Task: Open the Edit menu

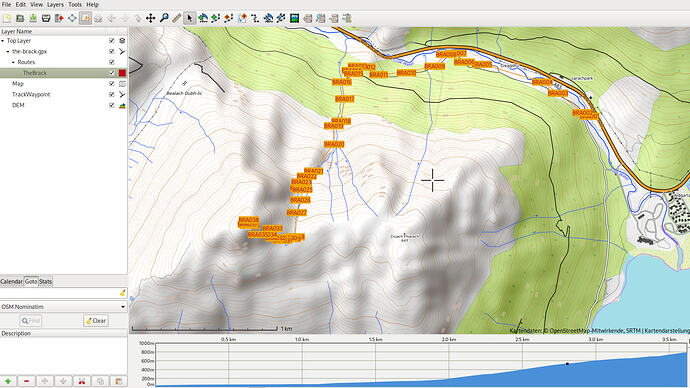Action: [x=21, y=4]
